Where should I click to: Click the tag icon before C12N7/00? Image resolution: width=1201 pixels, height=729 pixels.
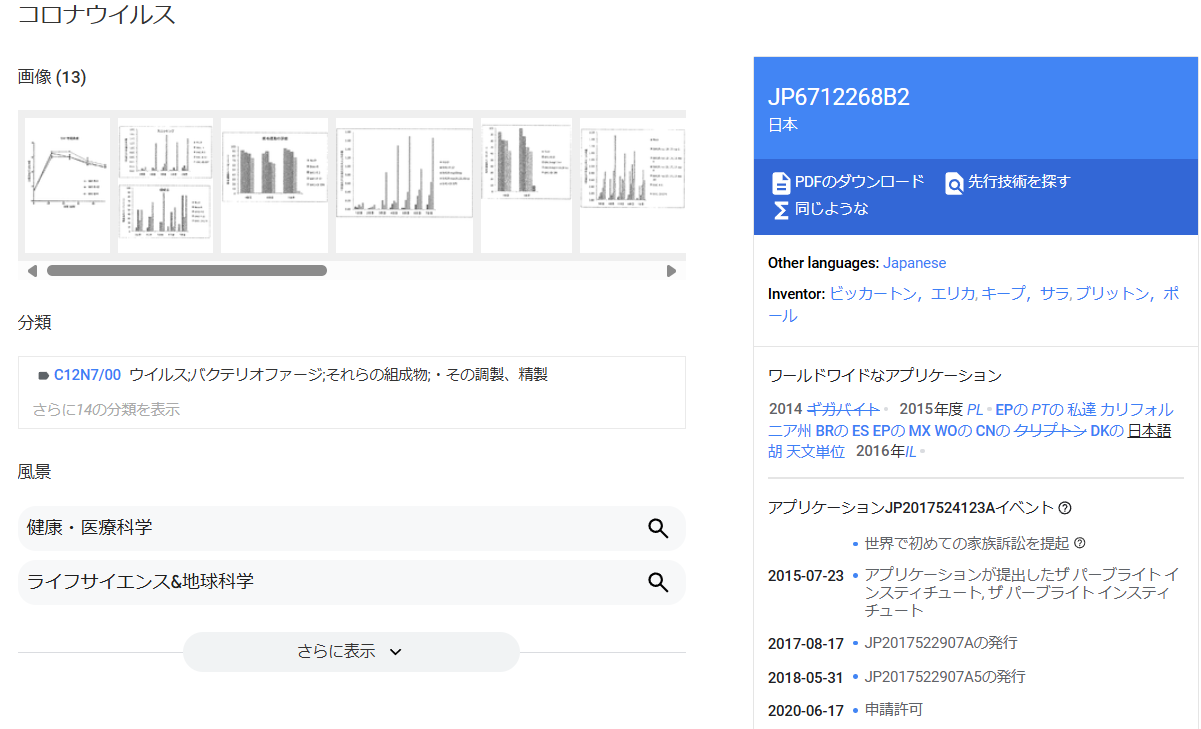click(43, 376)
